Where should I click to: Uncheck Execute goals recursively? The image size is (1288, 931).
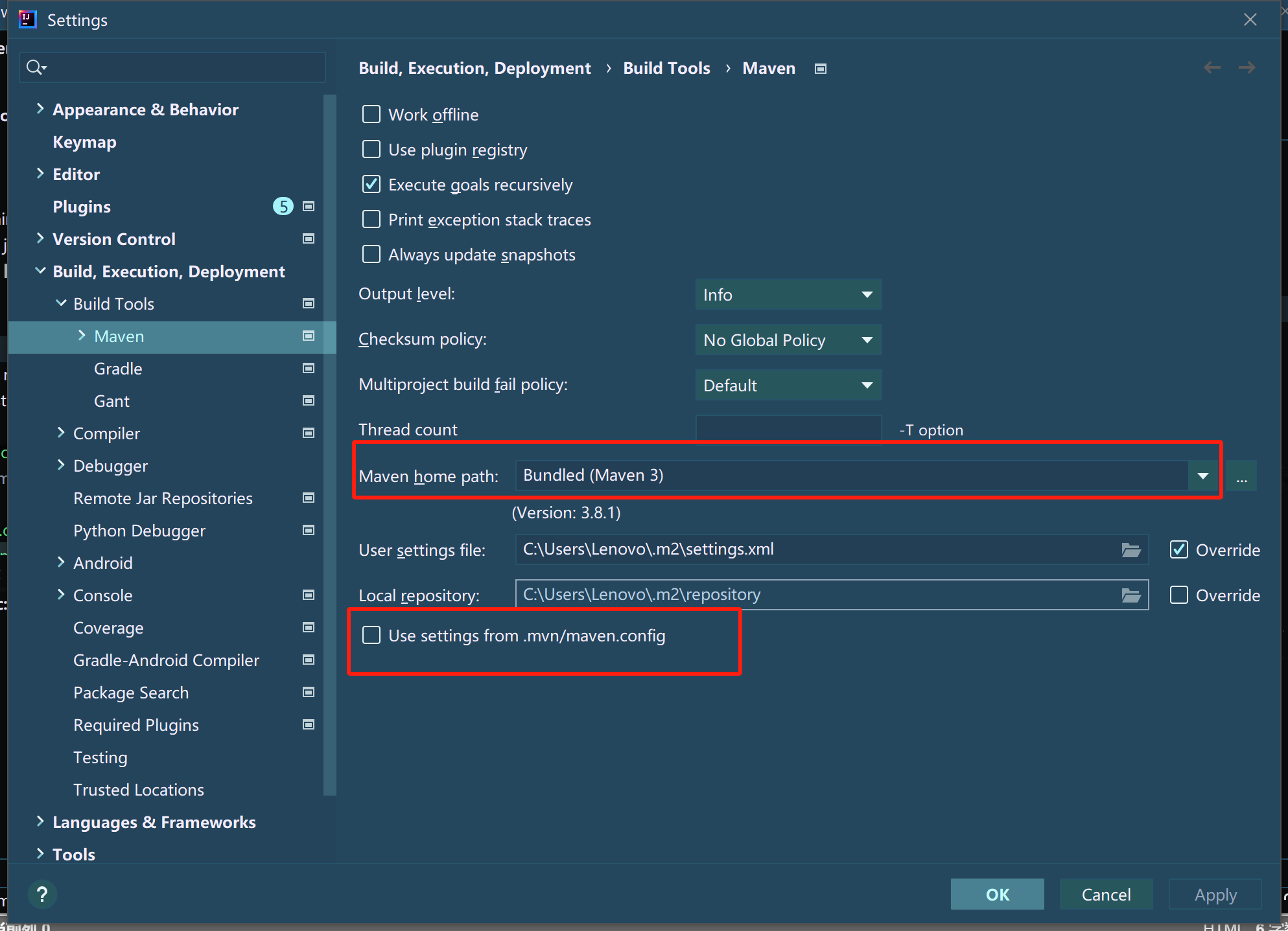pyautogui.click(x=371, y=185)
